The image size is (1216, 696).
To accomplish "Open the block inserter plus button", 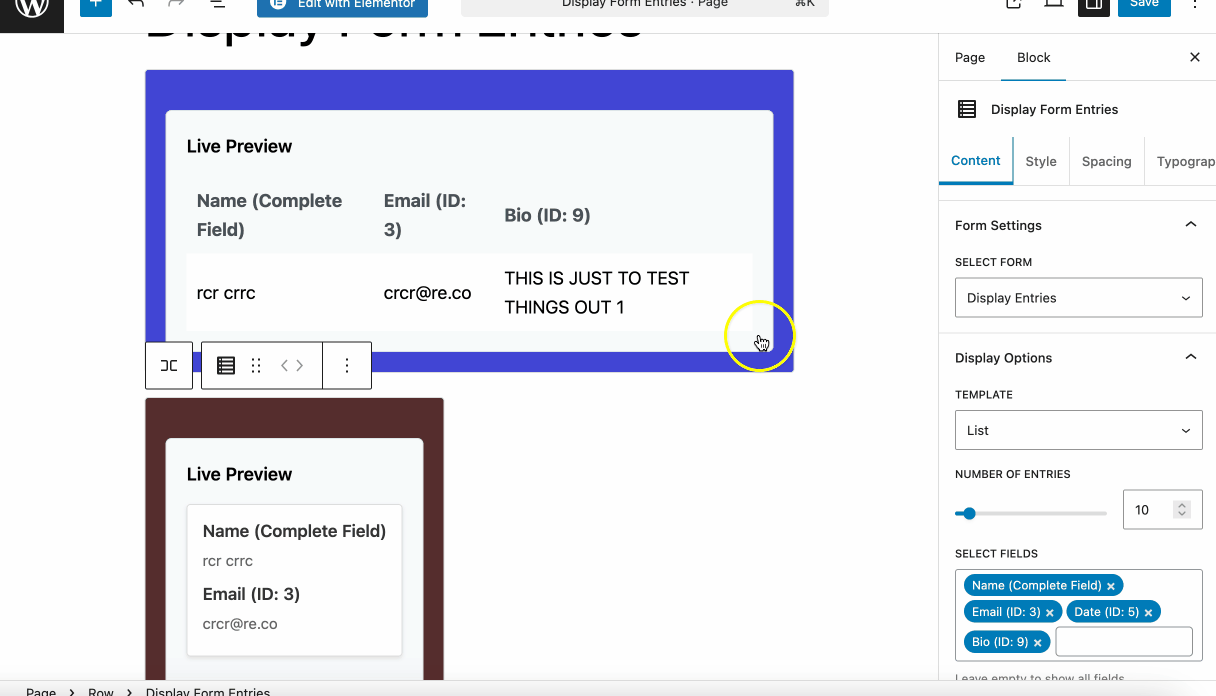I will [x=96, y=5].
